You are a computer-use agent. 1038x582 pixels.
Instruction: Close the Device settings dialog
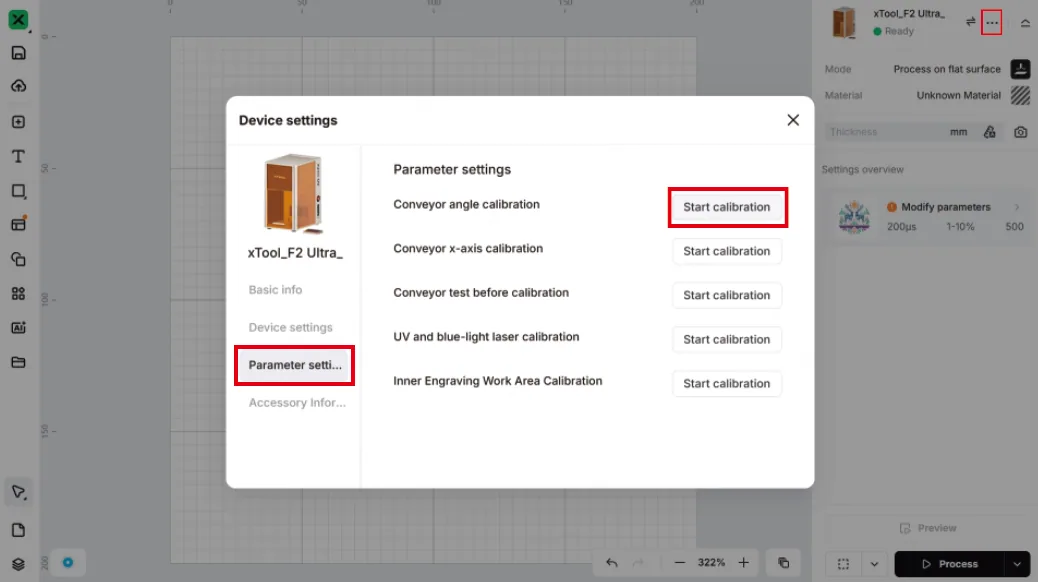(793, 120)
